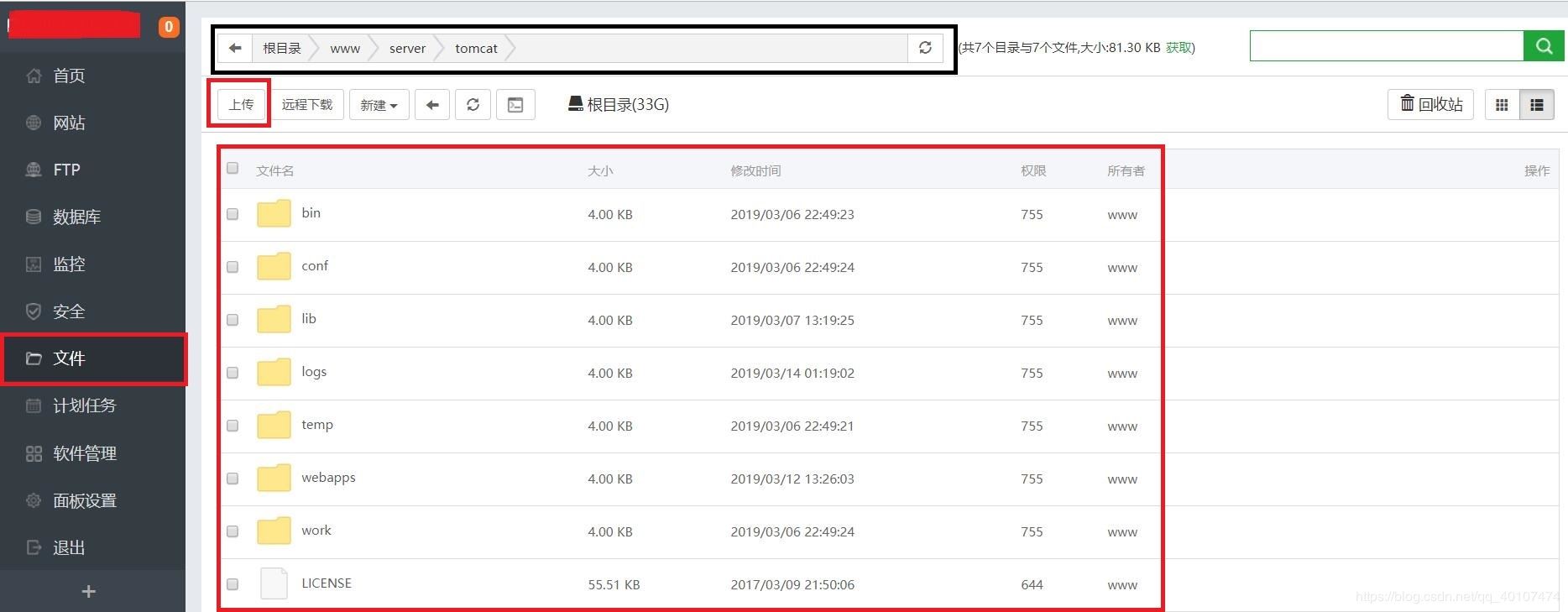The height and width of the screenshot is (612, 1568).
Task: Switch to list view
Action: click(1537, 105)
